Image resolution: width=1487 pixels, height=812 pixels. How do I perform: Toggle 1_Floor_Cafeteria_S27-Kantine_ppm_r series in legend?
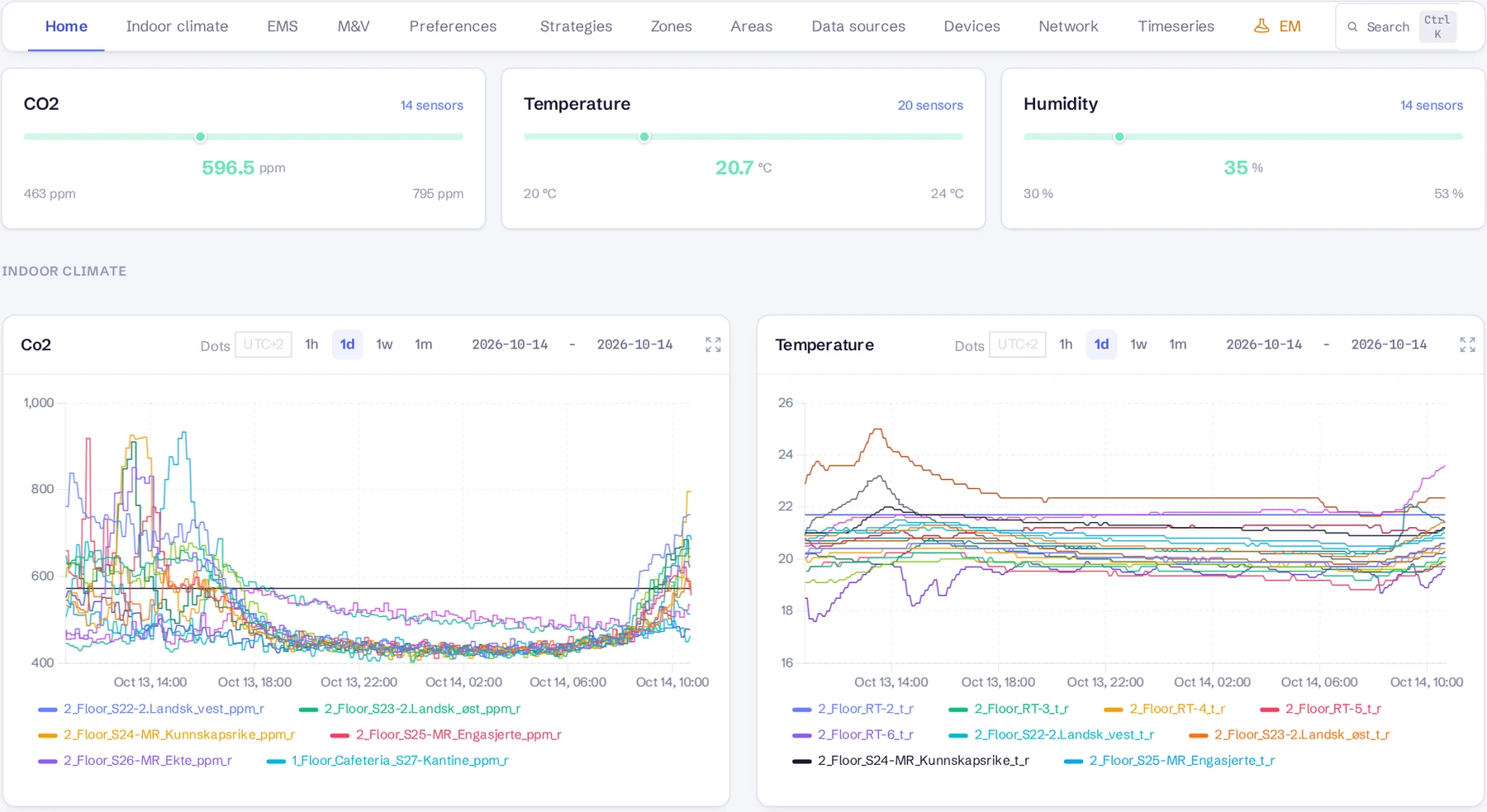pyautogui.click(x=387, y=760)
